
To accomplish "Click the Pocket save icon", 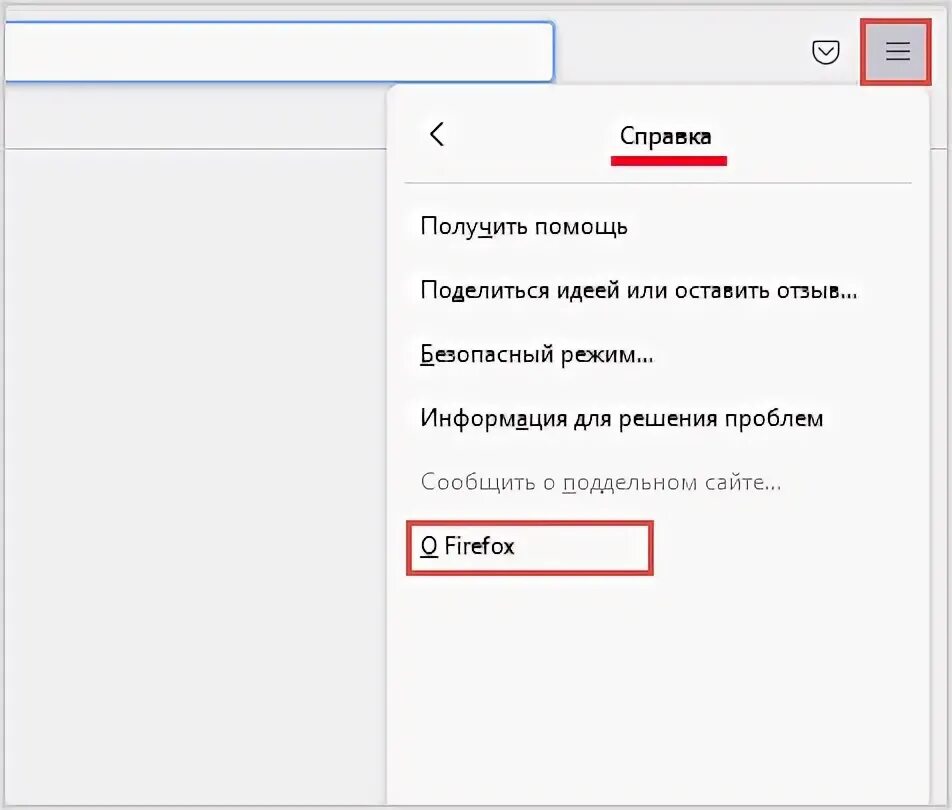I will 825,52.
